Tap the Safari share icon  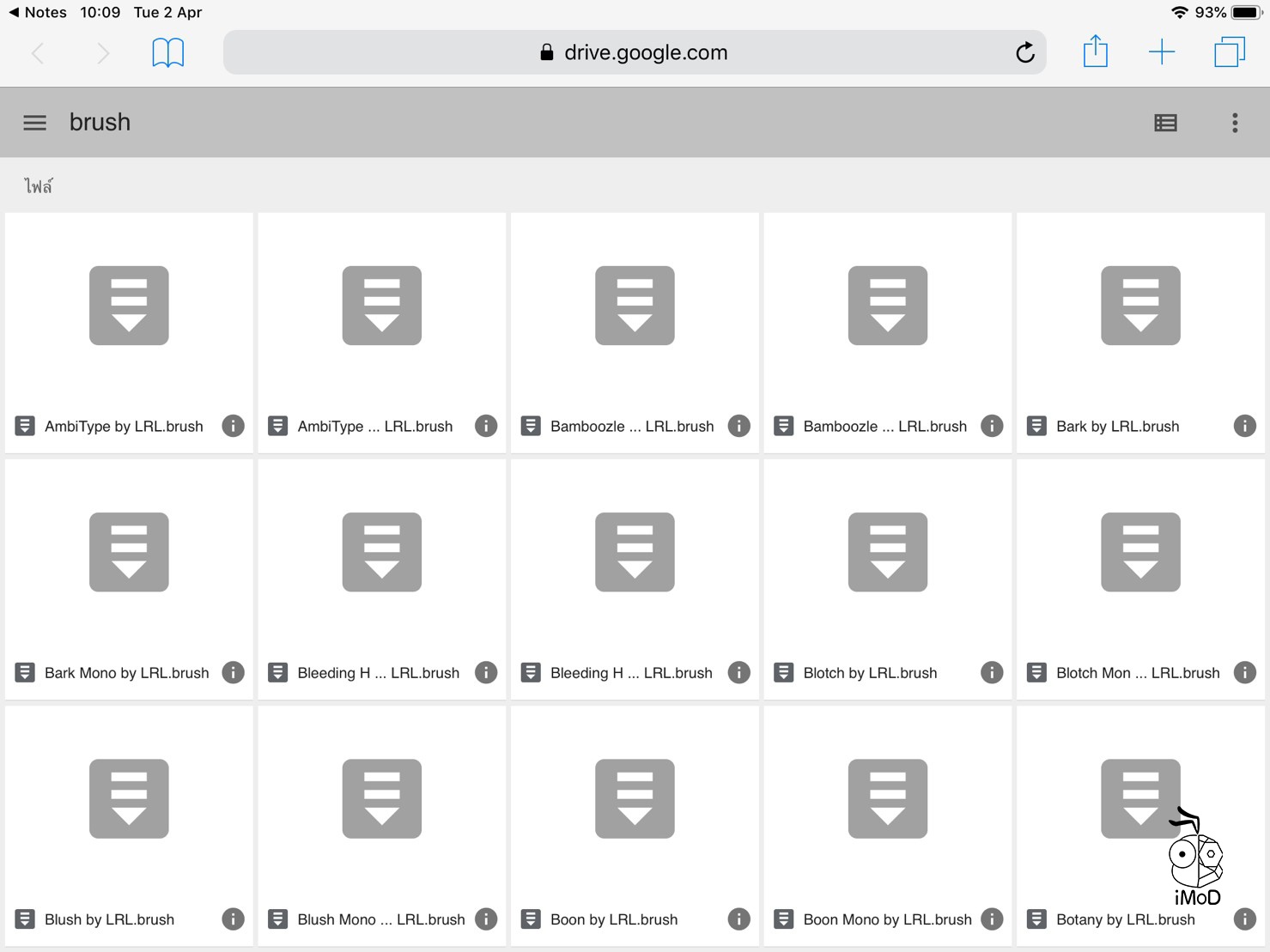click(x=1095, y=52)
